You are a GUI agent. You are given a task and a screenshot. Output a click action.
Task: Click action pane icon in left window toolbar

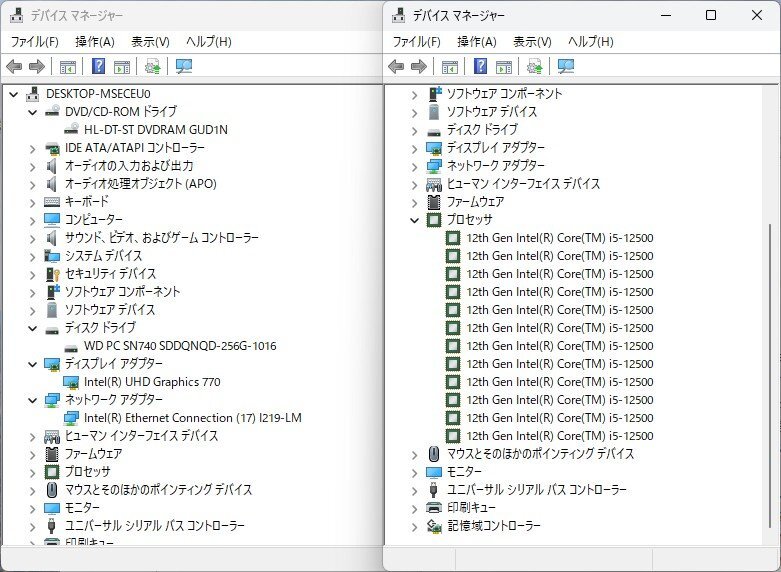[x=122, y=66]
